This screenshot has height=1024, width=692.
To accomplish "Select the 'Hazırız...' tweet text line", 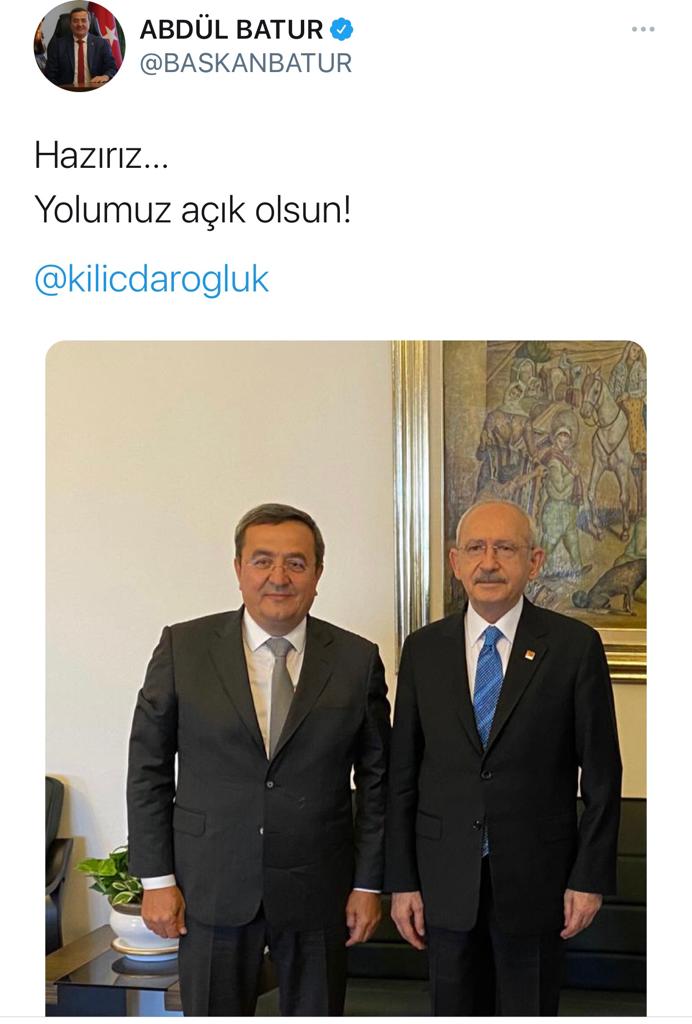I will click(x=101, y=155).
